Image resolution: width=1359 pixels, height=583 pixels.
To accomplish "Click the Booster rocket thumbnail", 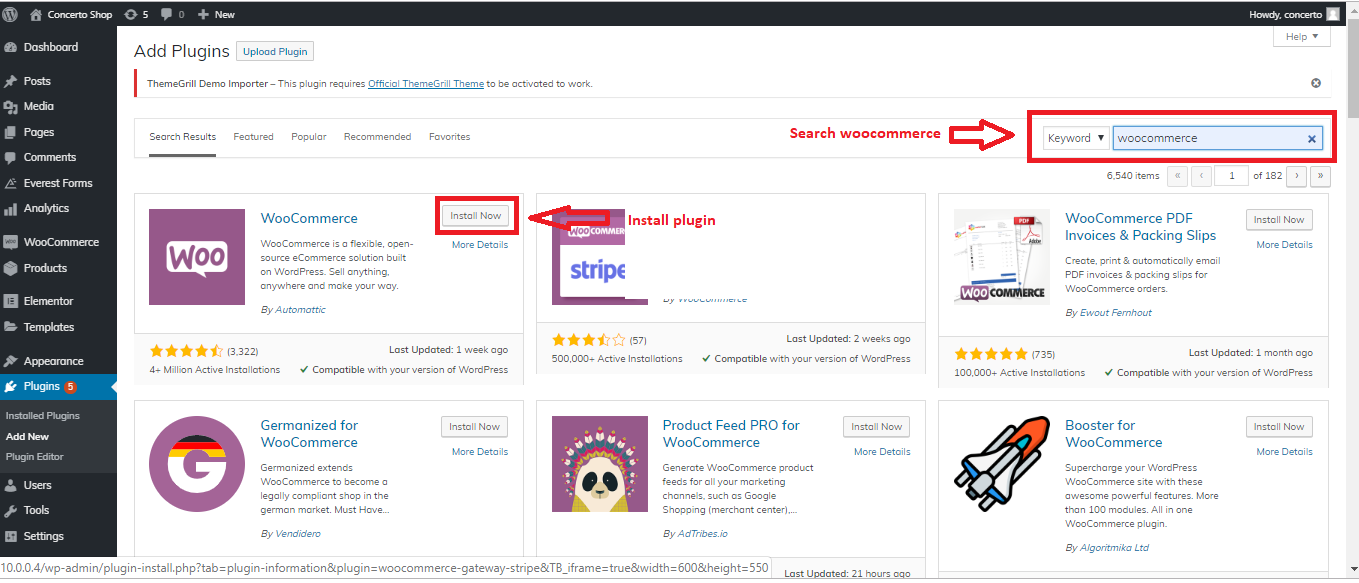I will point(1002,464).
